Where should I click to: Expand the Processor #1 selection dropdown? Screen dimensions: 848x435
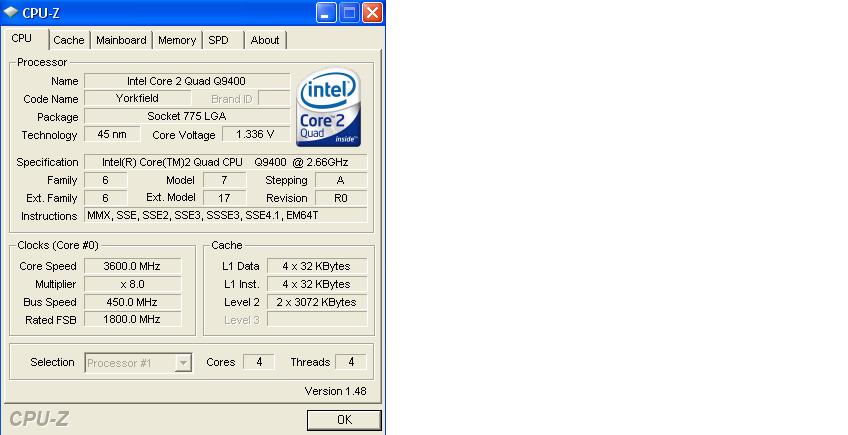183,363
